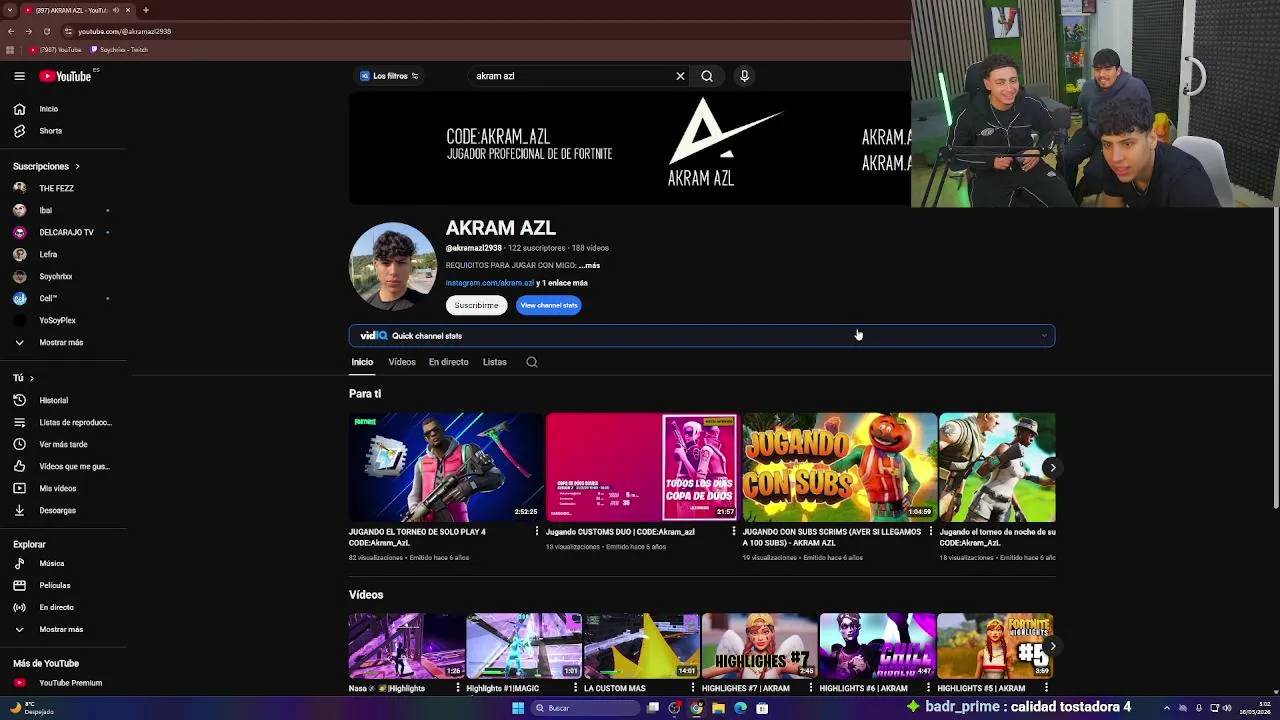The image size is (1280, 720).
Task: Expand 'Mostrar más' under subscriptions
Action: tap(63, 342)
